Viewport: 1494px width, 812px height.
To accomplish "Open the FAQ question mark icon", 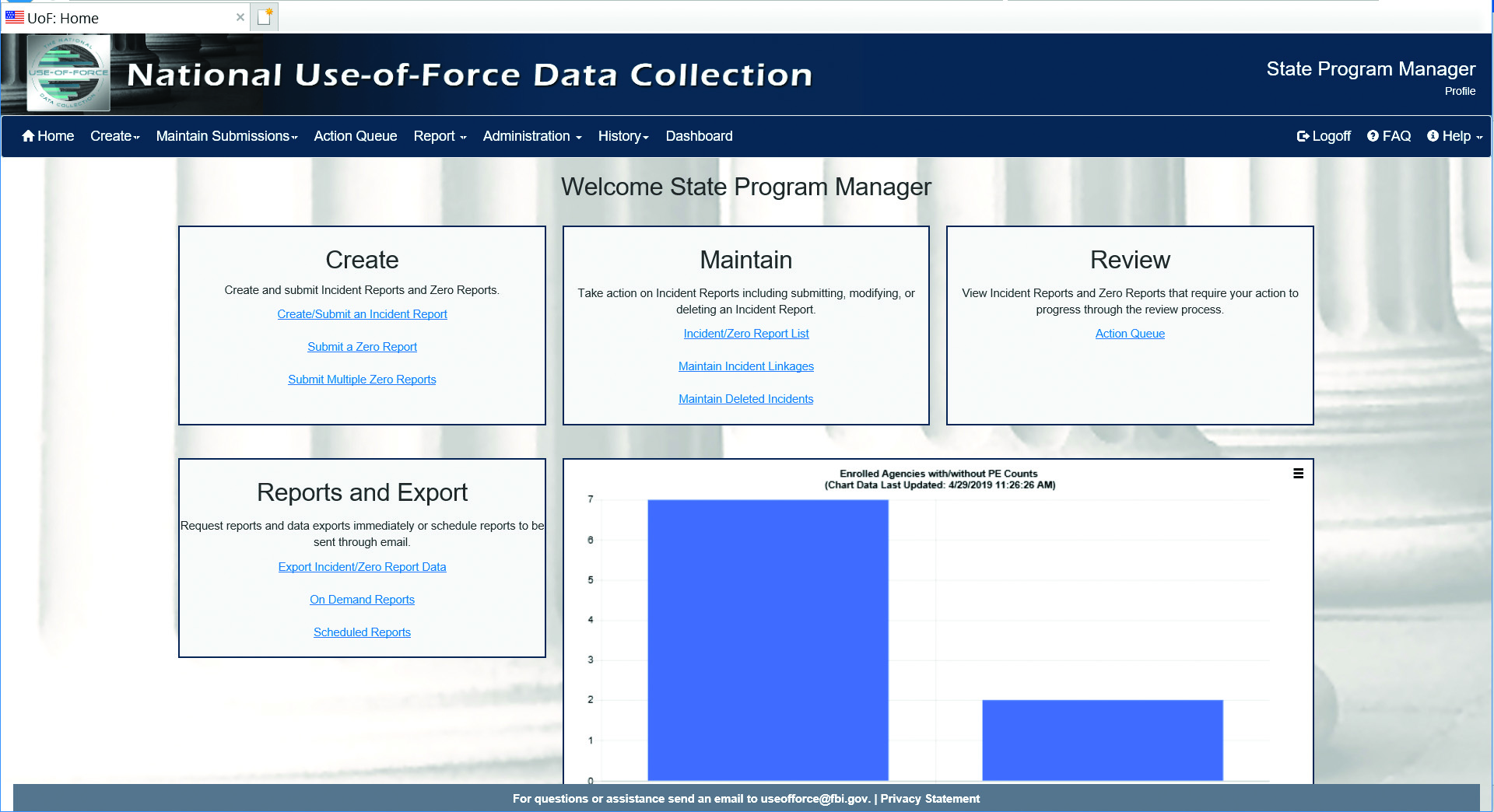I will (x=1373, y=136).
